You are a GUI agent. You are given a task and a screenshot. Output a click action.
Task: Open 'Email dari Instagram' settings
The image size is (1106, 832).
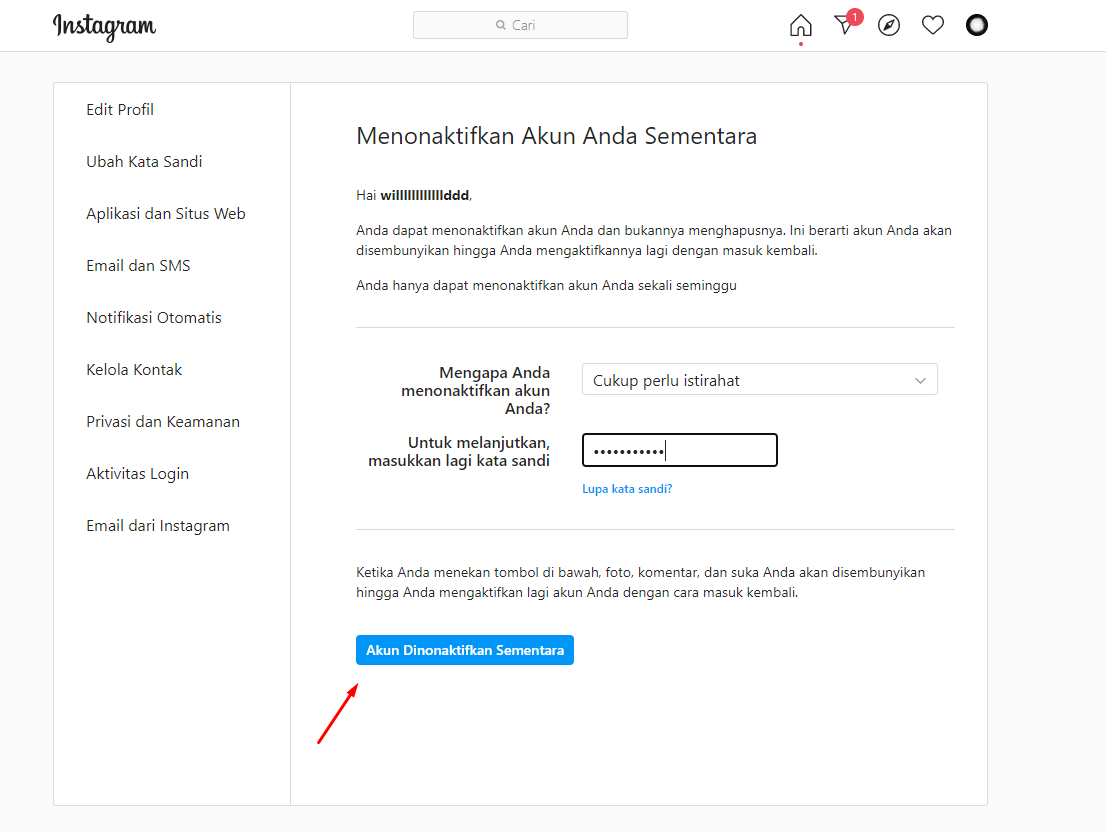[157, 525]
